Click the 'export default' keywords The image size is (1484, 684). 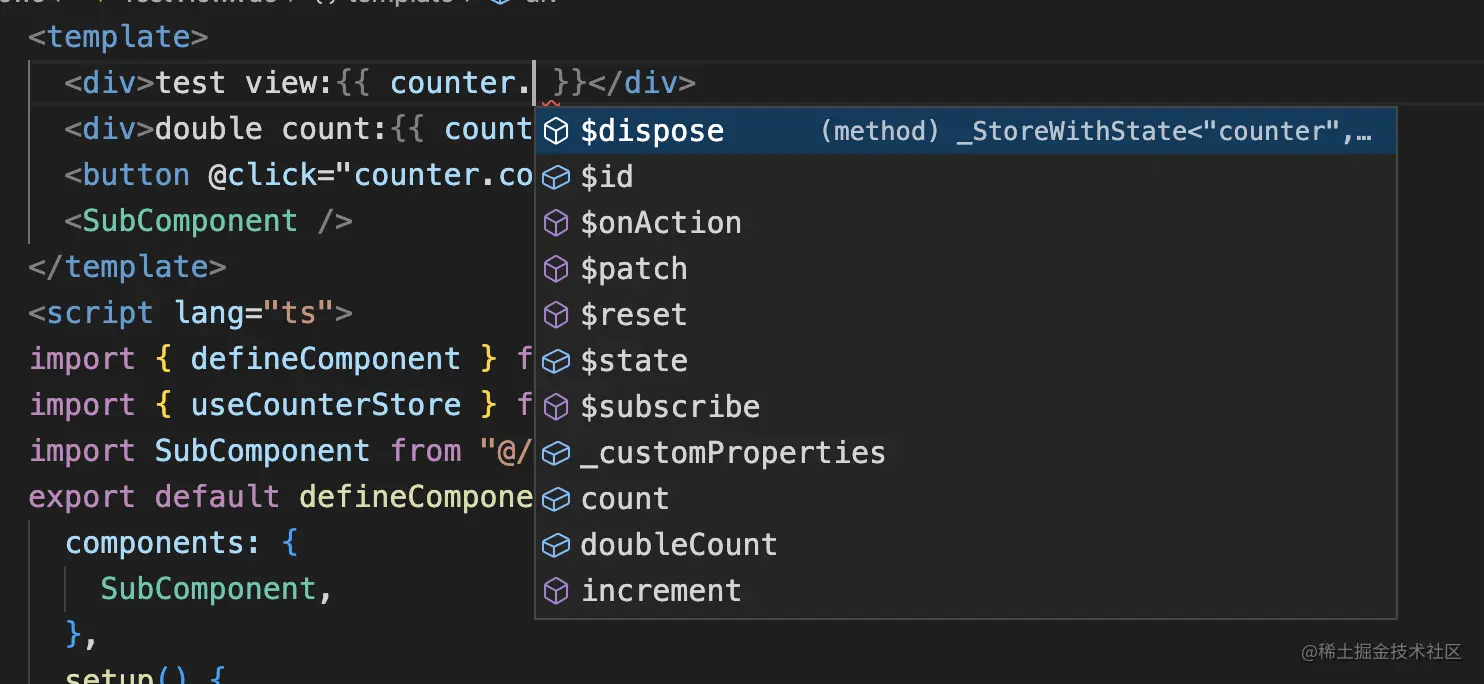point(154,497)
